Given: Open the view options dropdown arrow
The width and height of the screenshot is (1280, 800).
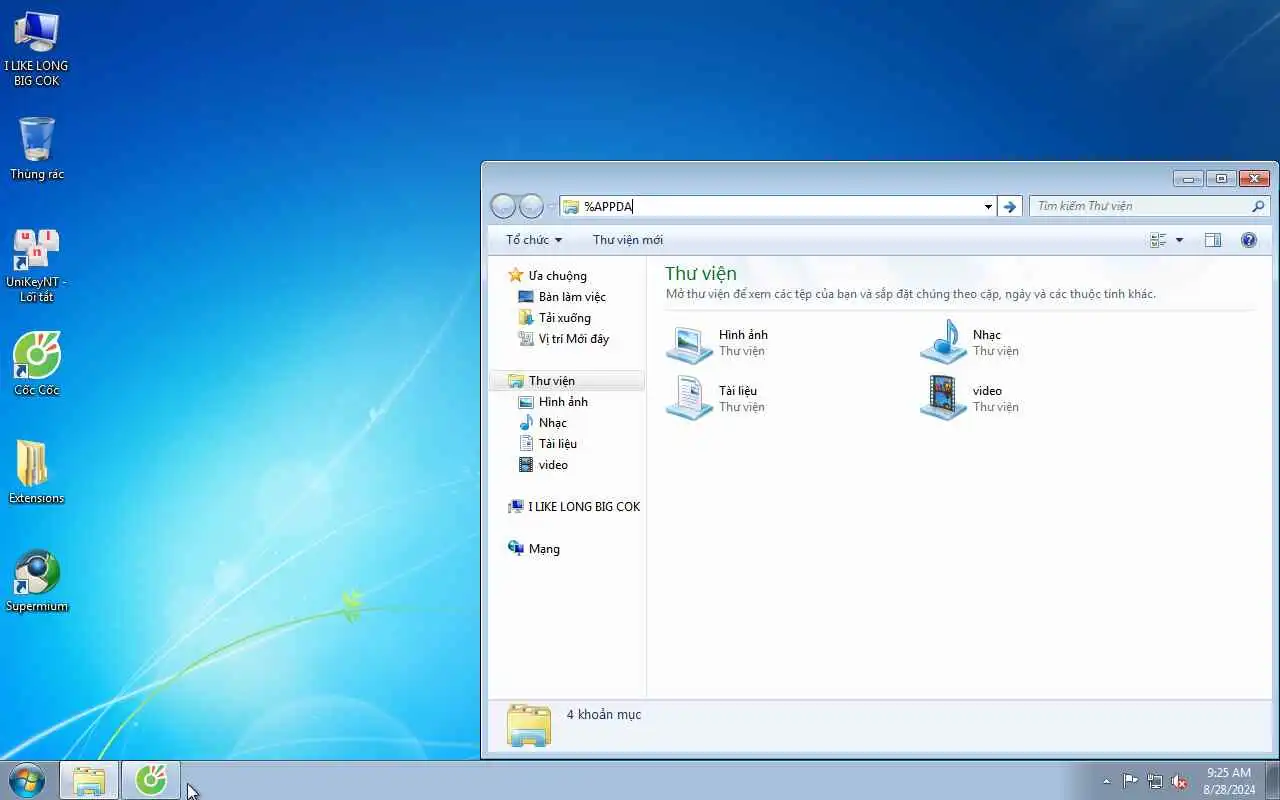Looking at the screenshot, I should coord(1179,240).
